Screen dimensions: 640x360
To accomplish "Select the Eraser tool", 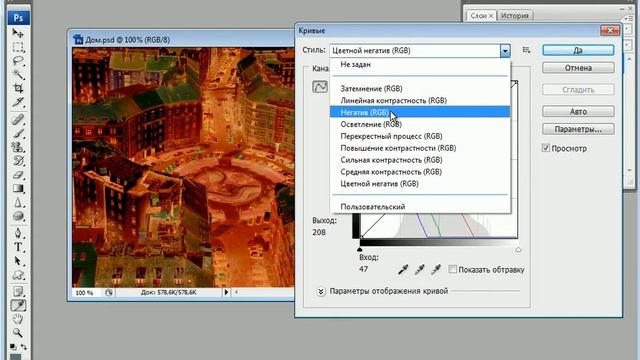I will [x=18, y=175].
